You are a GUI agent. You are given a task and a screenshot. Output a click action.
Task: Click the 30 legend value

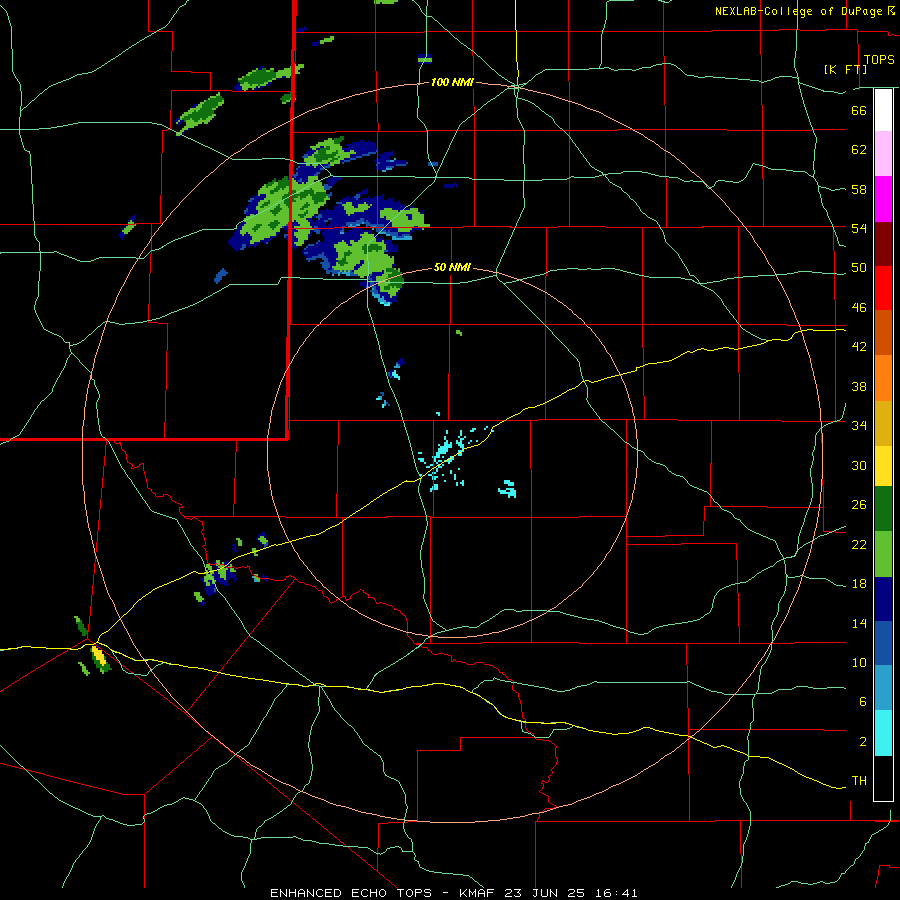[859, 465]
